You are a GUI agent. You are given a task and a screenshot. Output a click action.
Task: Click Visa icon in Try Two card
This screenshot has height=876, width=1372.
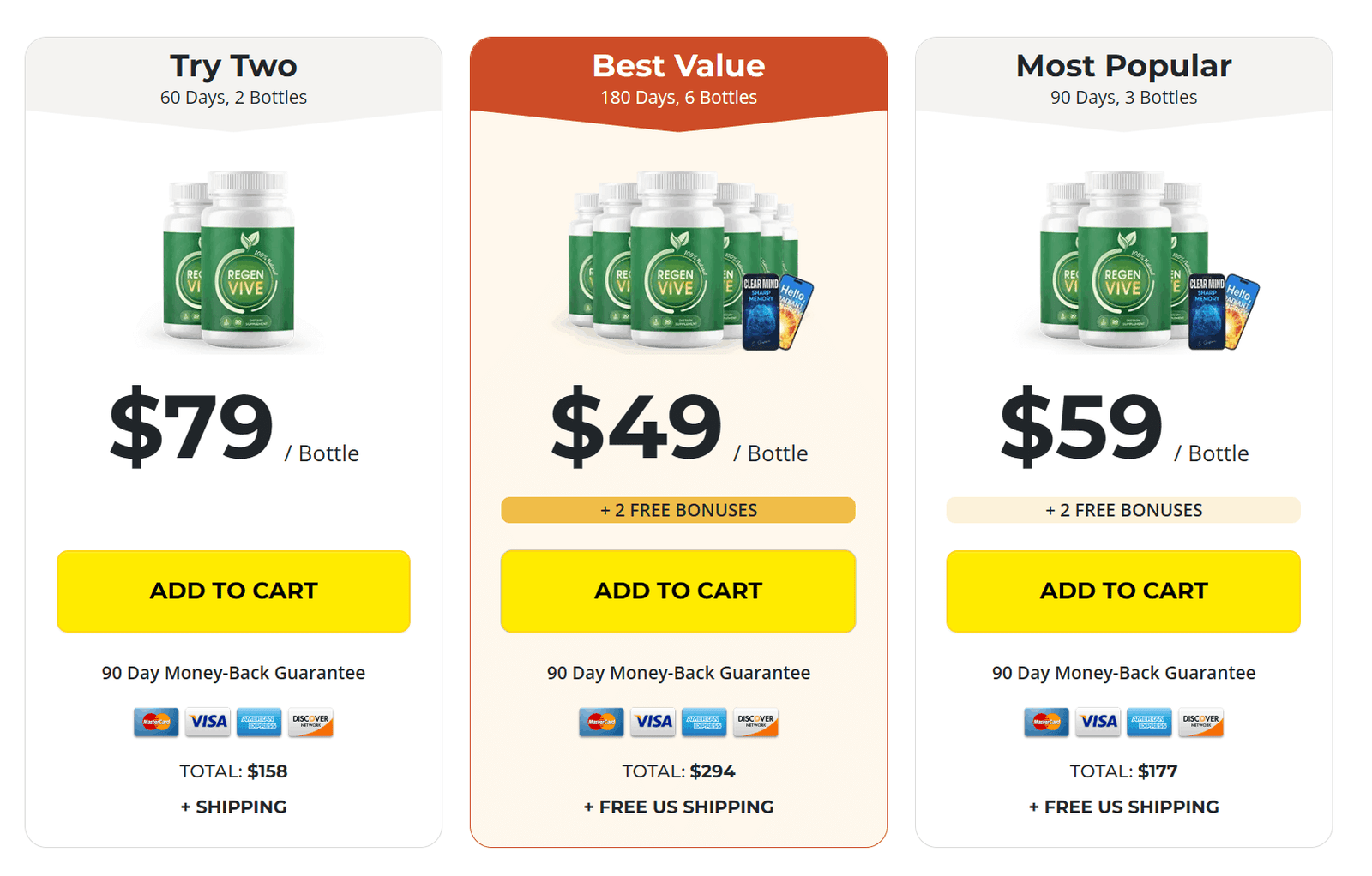208,723
